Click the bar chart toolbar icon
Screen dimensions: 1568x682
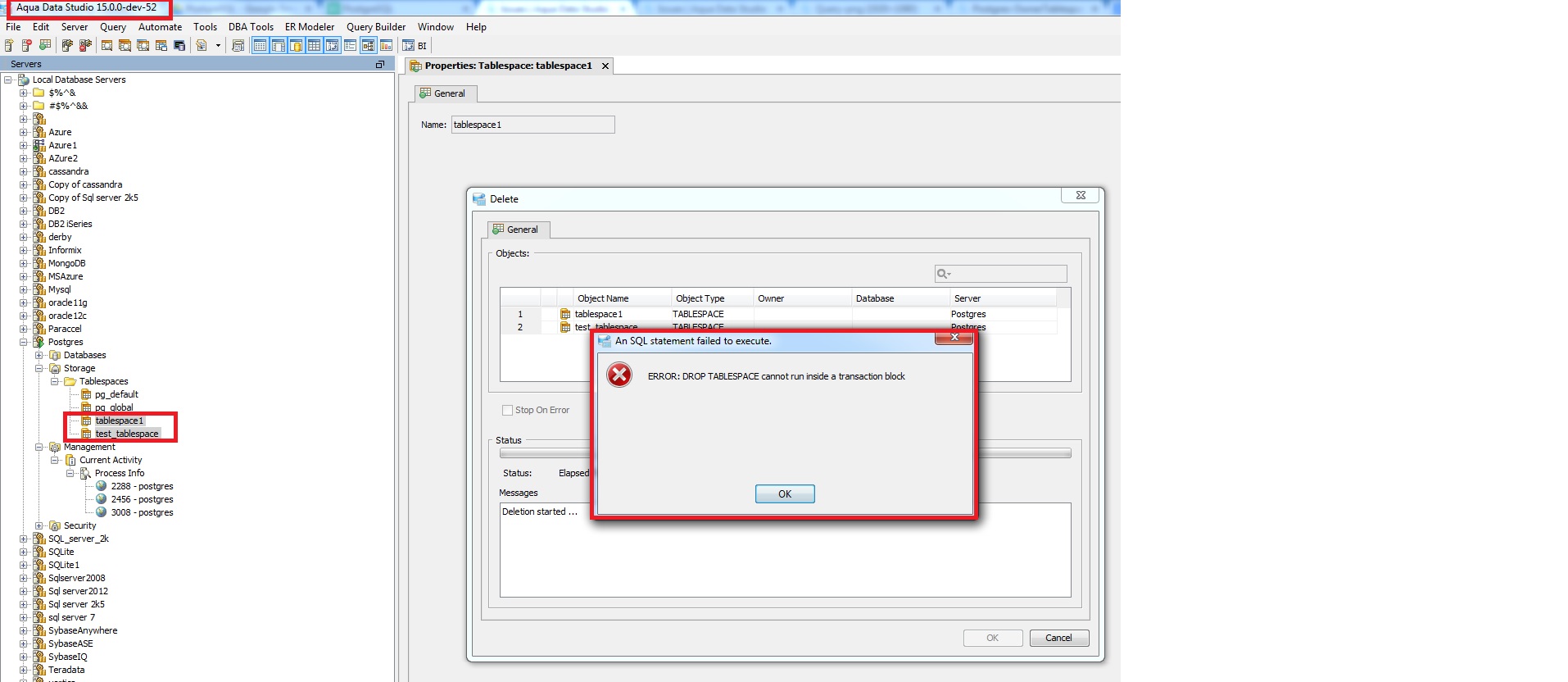(387, 45)
